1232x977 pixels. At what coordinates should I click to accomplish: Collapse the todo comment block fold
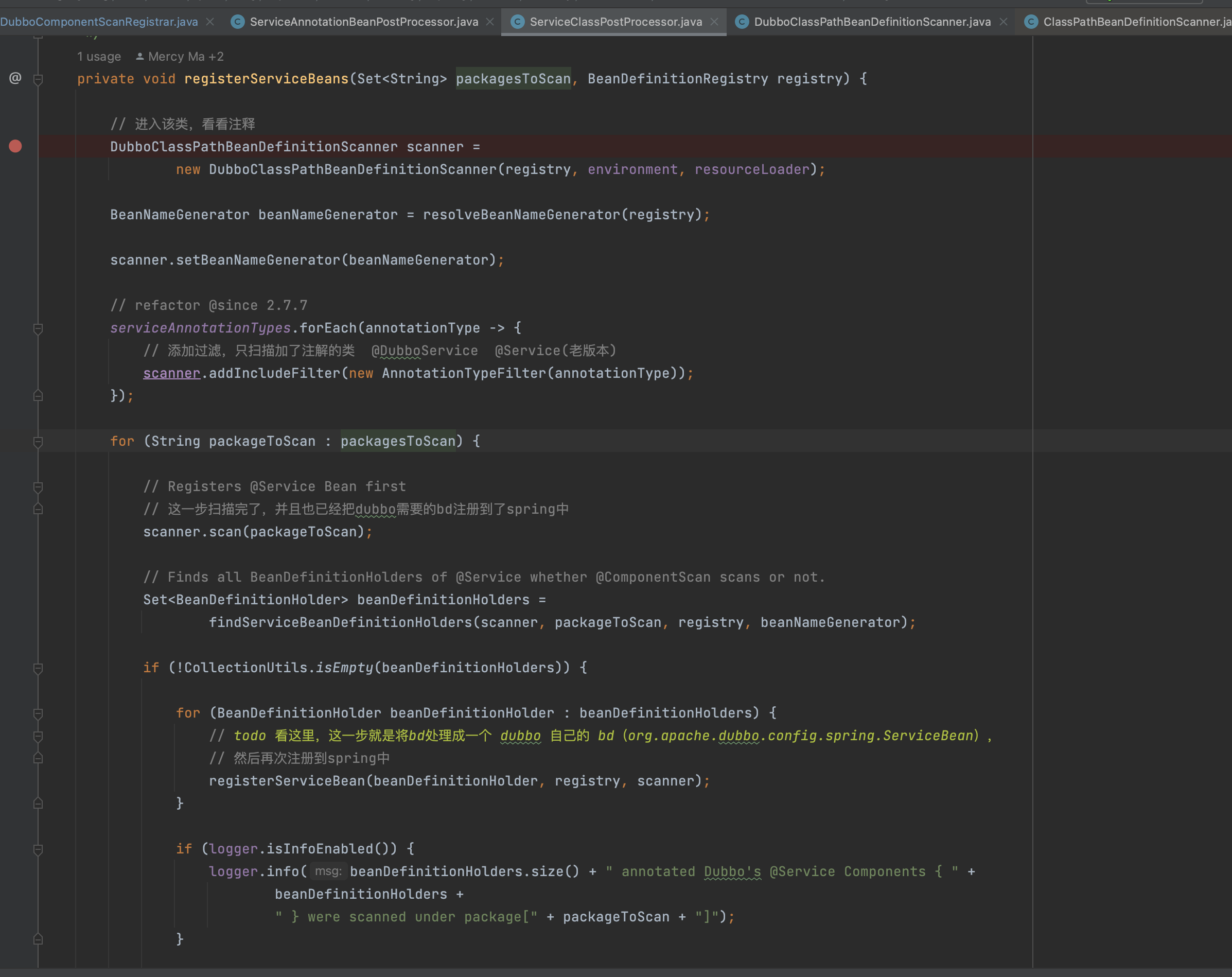38,736
